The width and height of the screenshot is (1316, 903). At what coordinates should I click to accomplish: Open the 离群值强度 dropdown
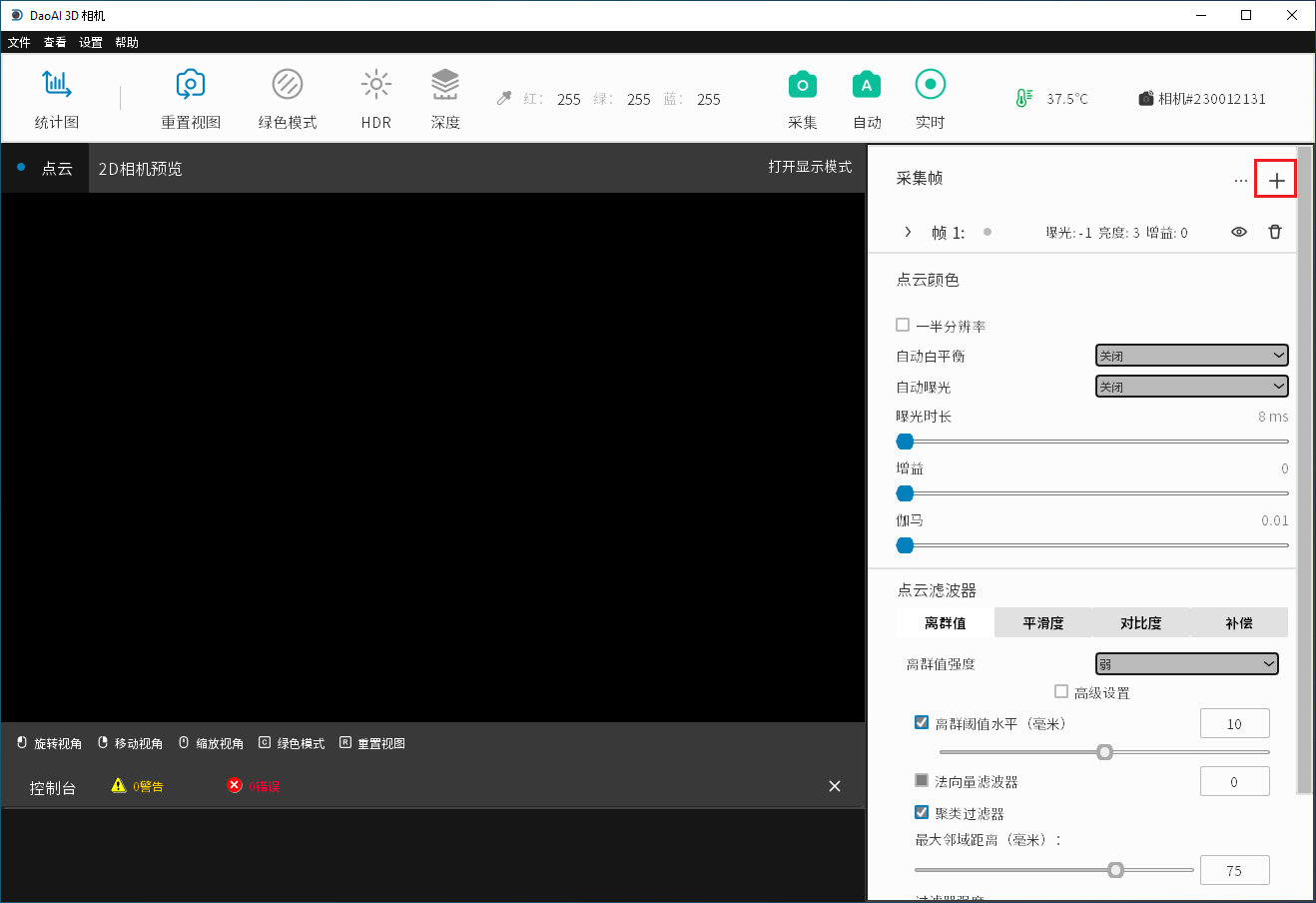(x=1187, y=664)
